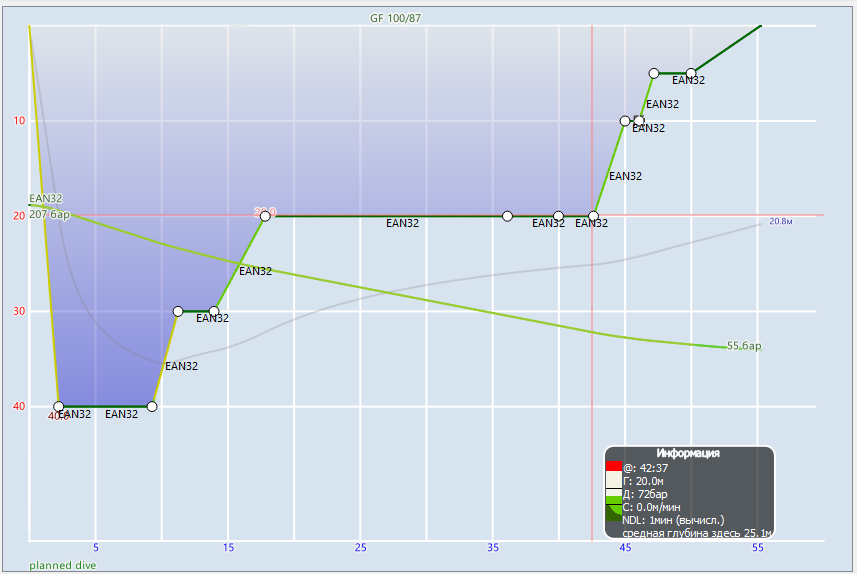
Task: Pick the waypoint ending the 30m stop
Action: [214, 311]
